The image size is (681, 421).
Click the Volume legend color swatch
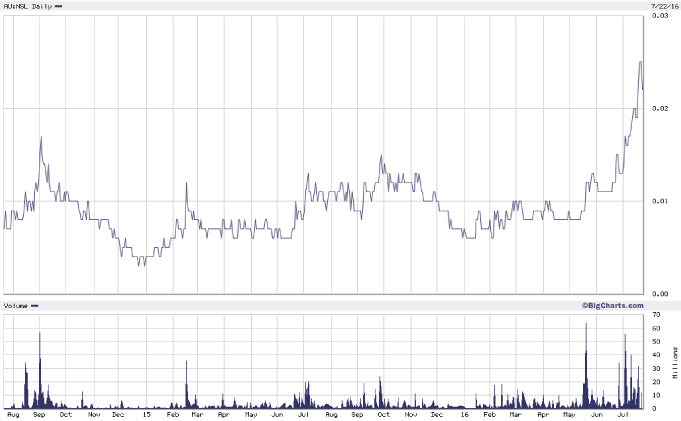35,305
